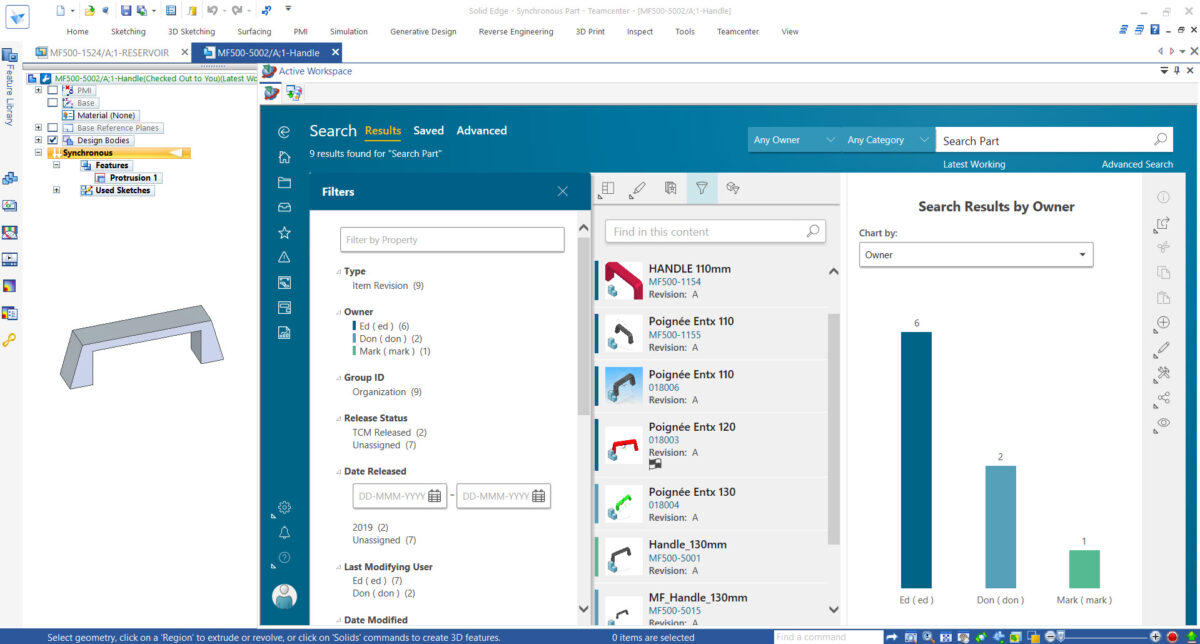The image size is (1200, 644).
Task: Open the Any Owner dropdown
Action: tap(793, 140)
